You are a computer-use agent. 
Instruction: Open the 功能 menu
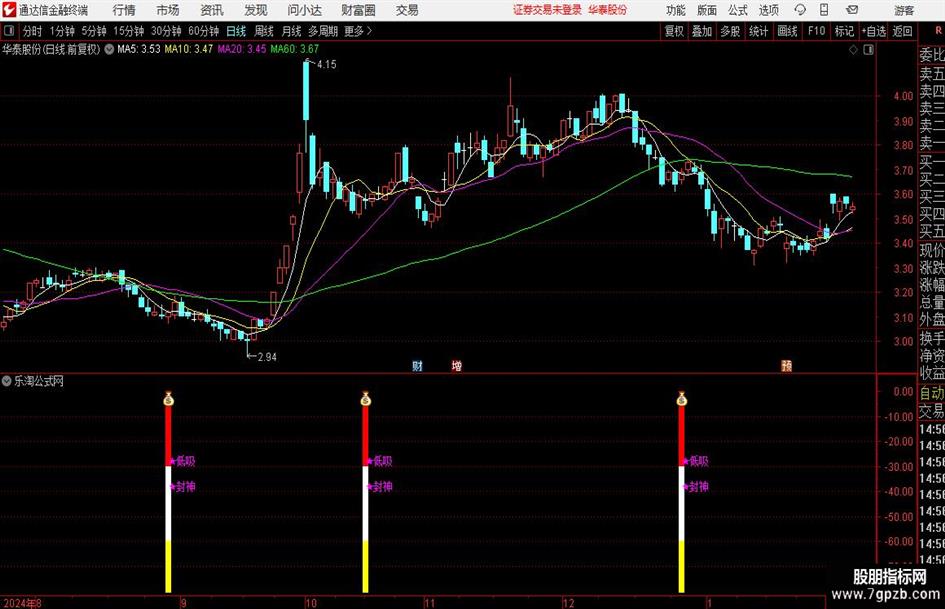coord(676,10)
